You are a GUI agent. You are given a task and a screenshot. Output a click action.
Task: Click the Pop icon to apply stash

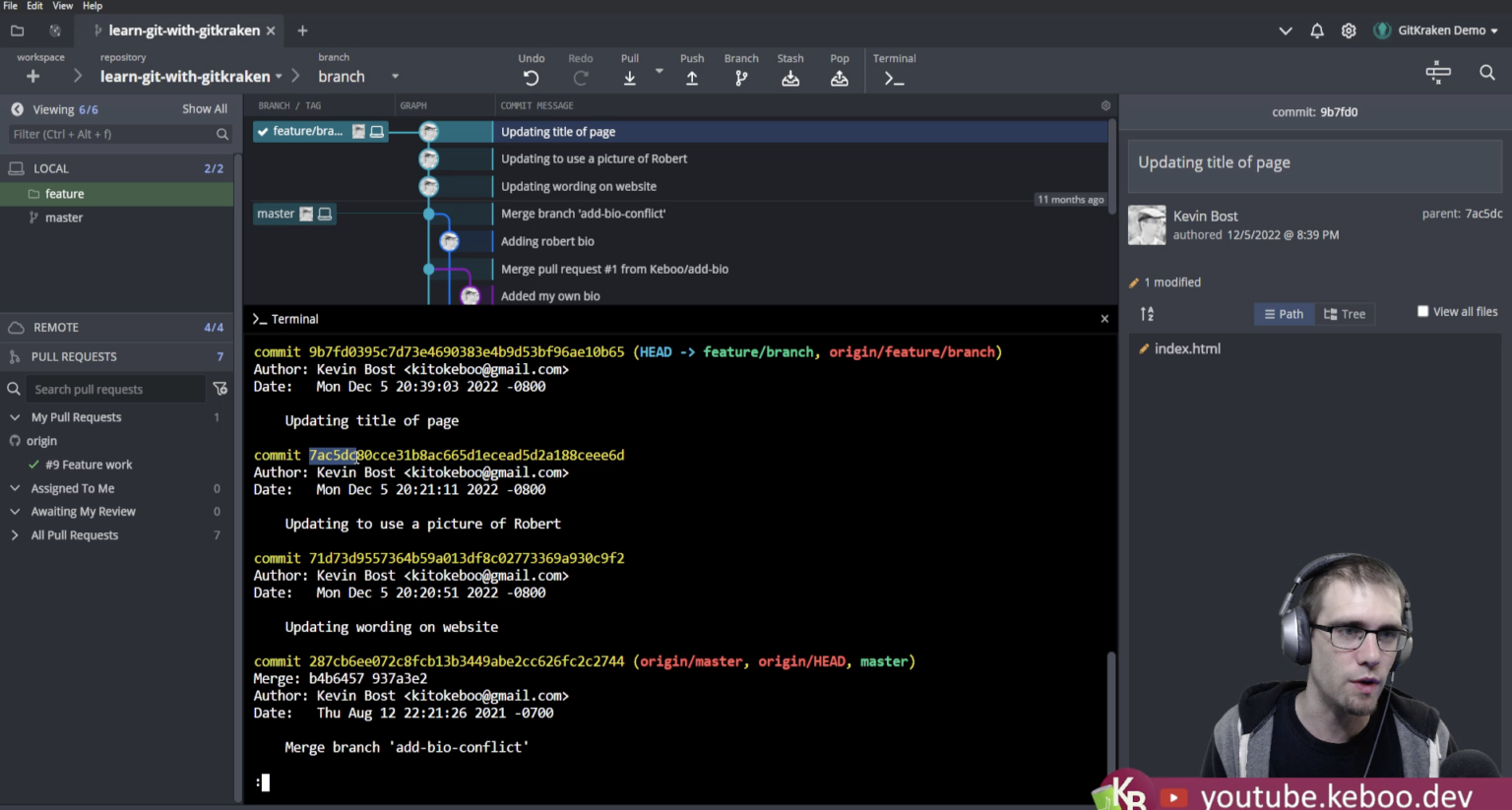839,76
